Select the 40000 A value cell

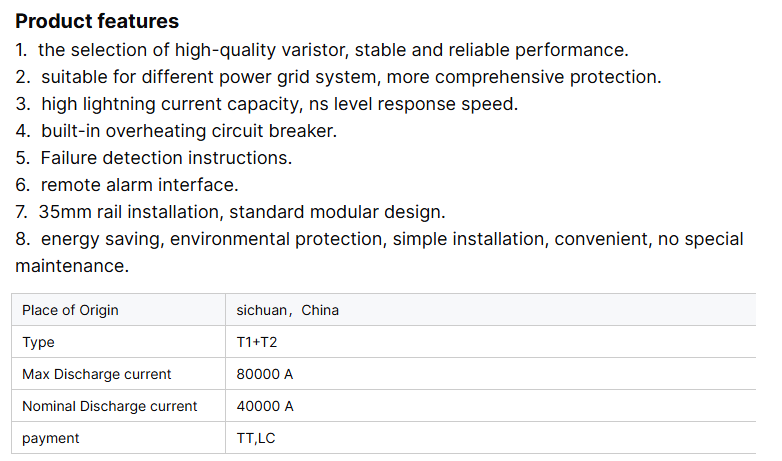(265, 406)
